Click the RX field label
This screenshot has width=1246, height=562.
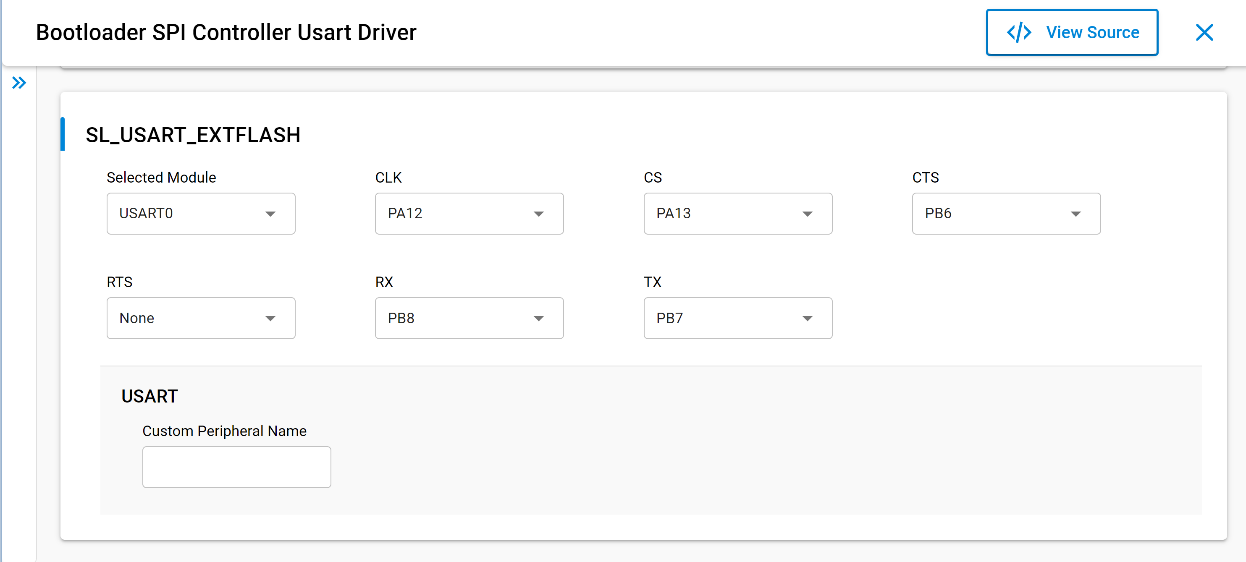(x=385, y=282)
